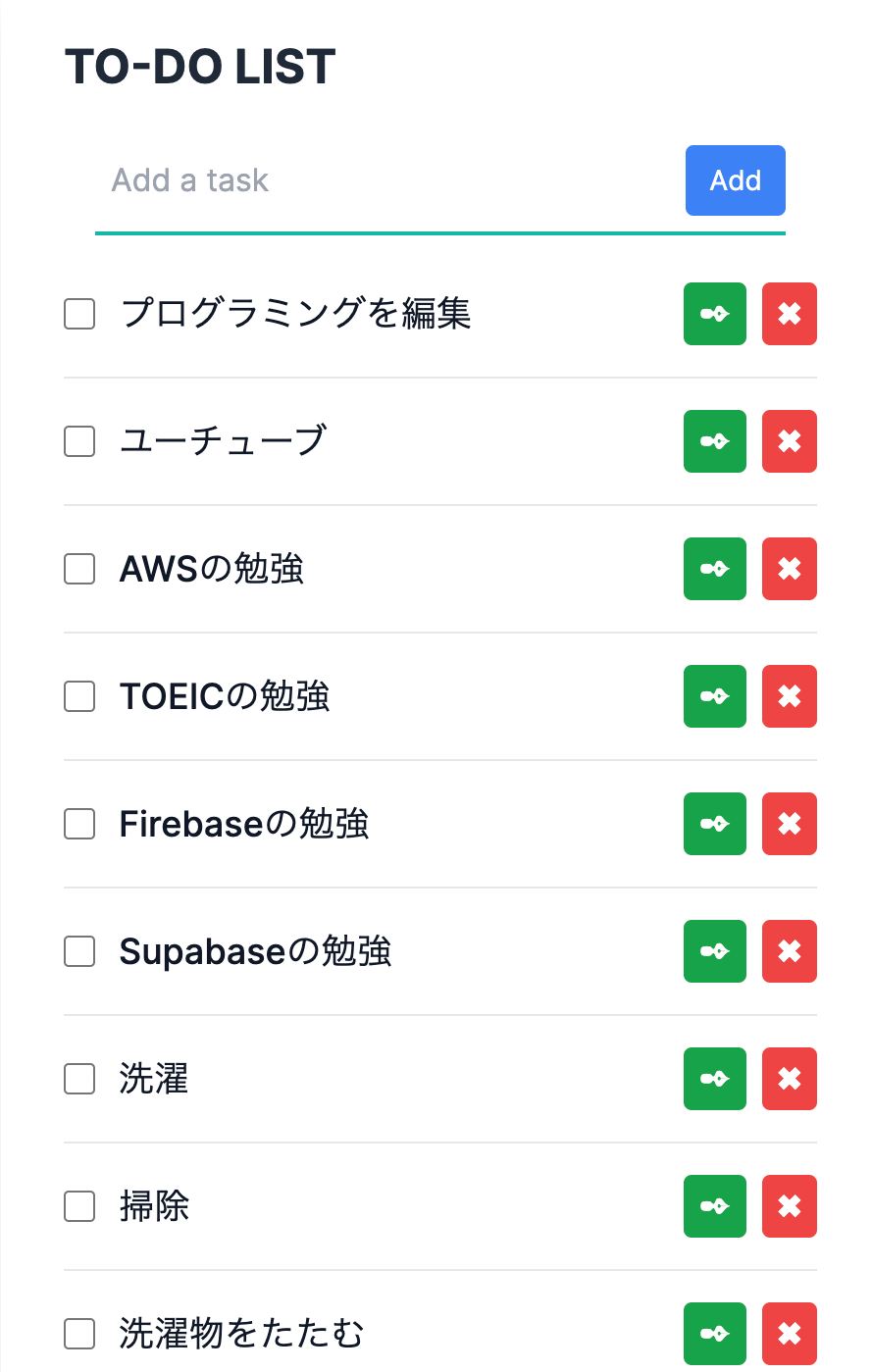Edit the ユーチューブ task
Viewport: 872px width, 1372px height.
[715, 441]
